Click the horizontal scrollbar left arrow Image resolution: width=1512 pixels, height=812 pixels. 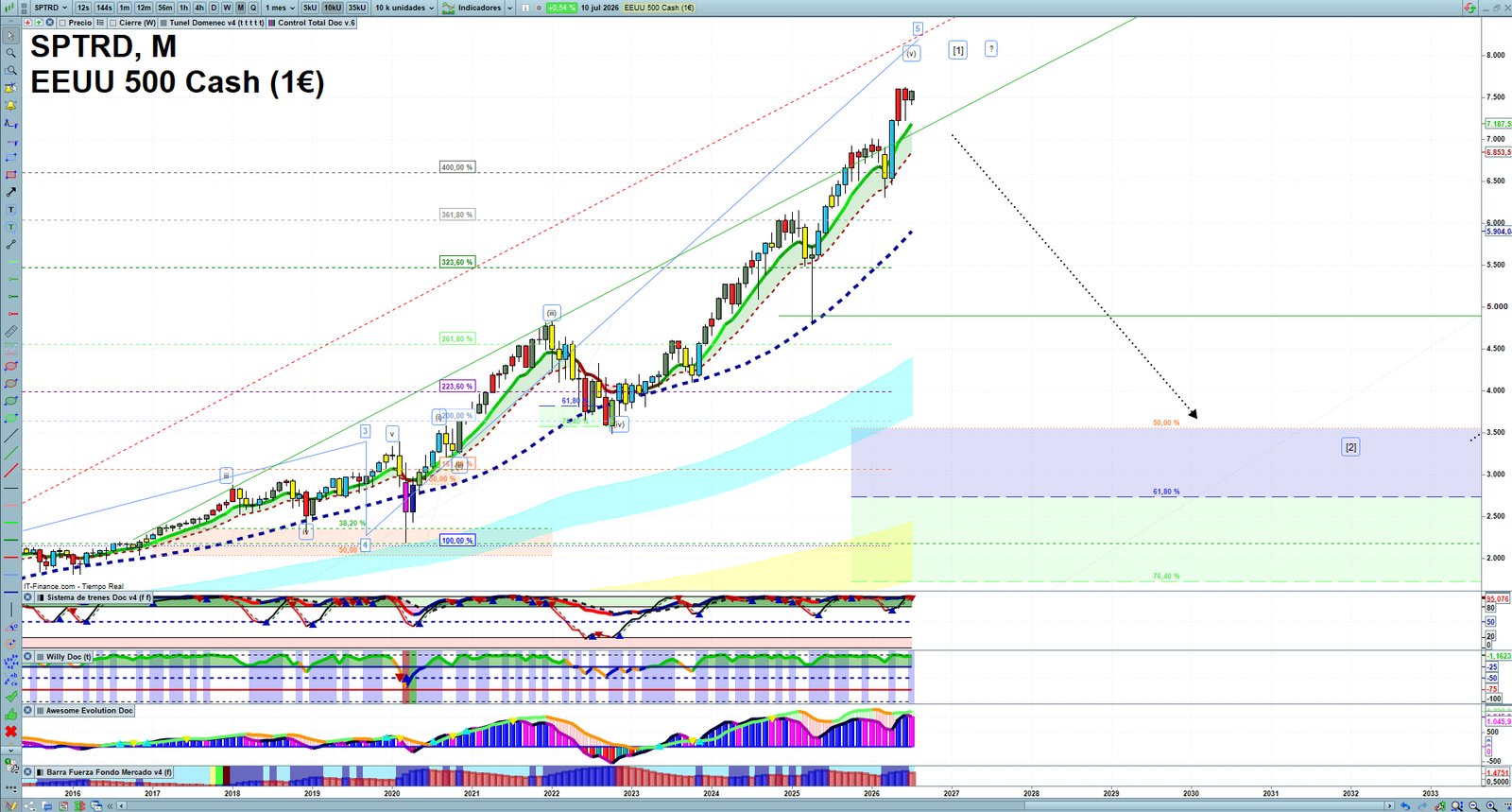122,806
